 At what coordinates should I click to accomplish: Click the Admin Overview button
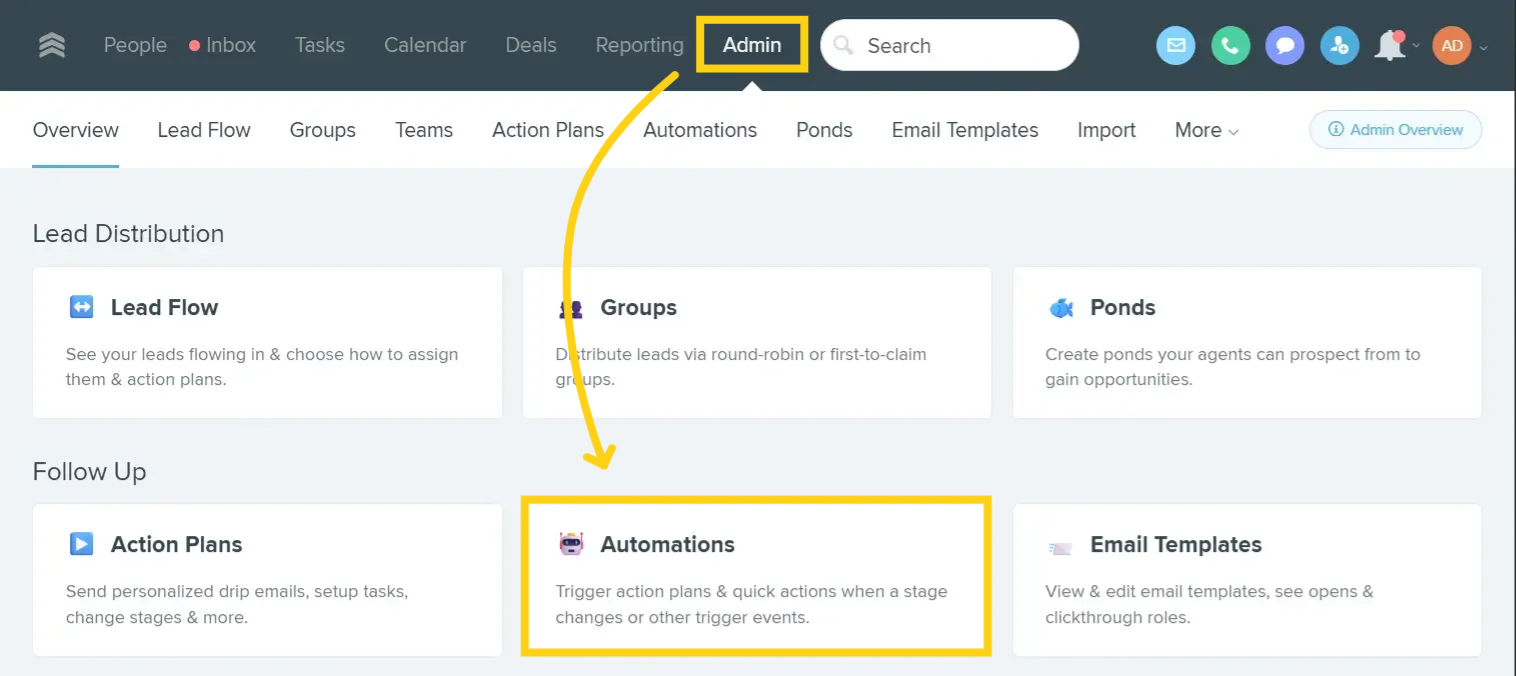1395,130
